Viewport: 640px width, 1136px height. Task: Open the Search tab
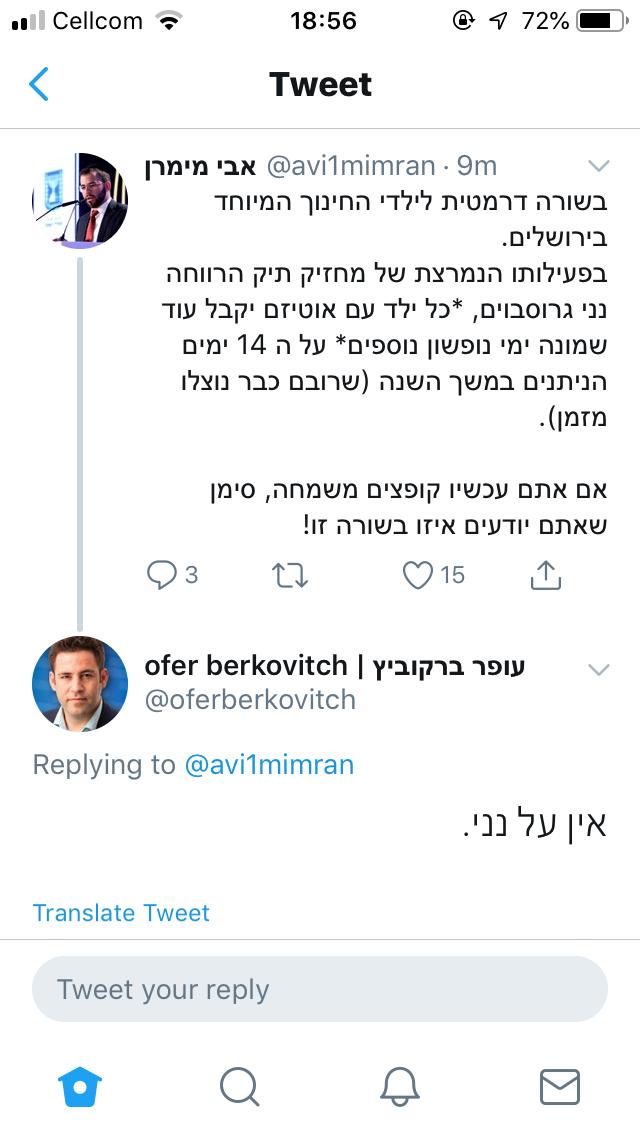point(239,1086)
